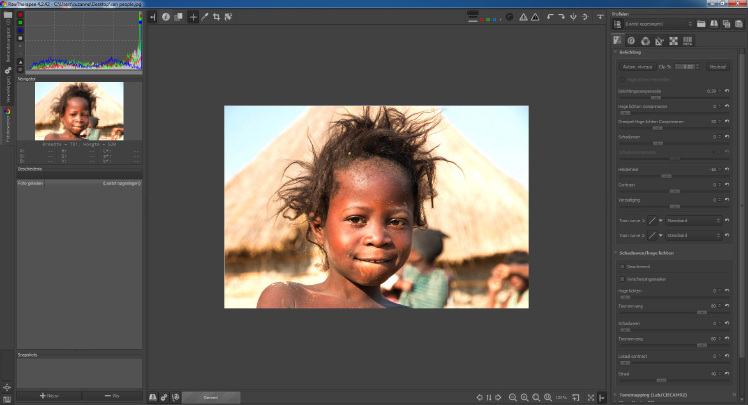This screenshot has width=748, height=405.
Task: Delete snapshot with Wis button
Action: click(112, 396)
